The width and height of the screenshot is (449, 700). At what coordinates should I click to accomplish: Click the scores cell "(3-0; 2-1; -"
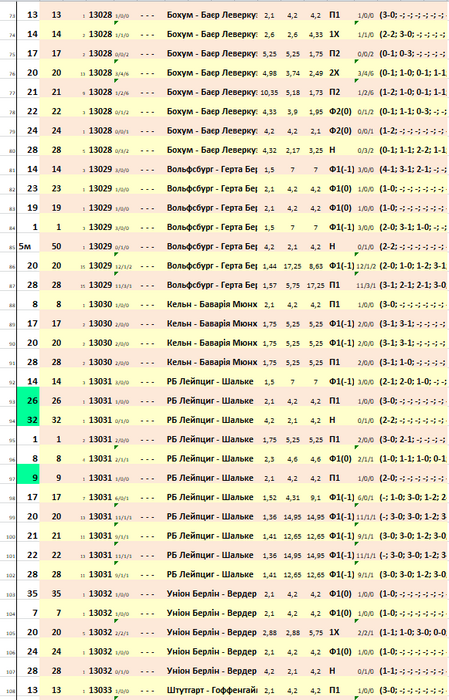(x=413, y=439)
